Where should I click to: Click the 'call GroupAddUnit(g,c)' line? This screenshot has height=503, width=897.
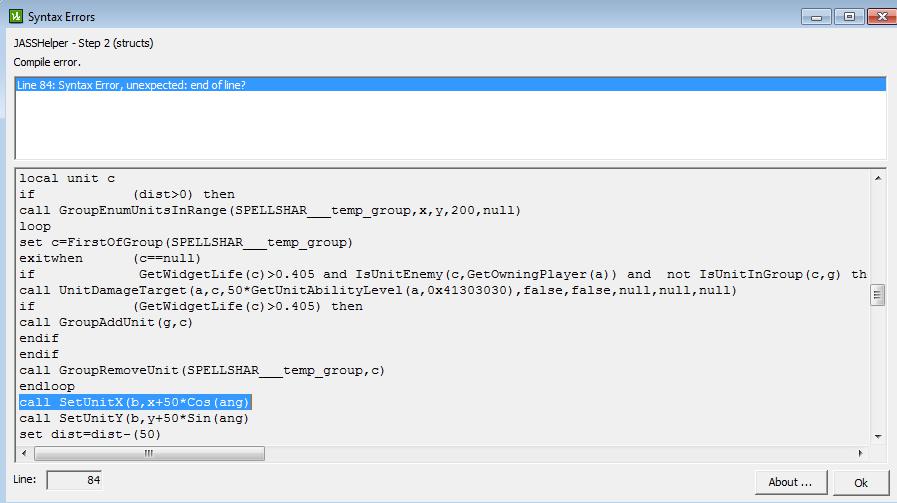106,322
